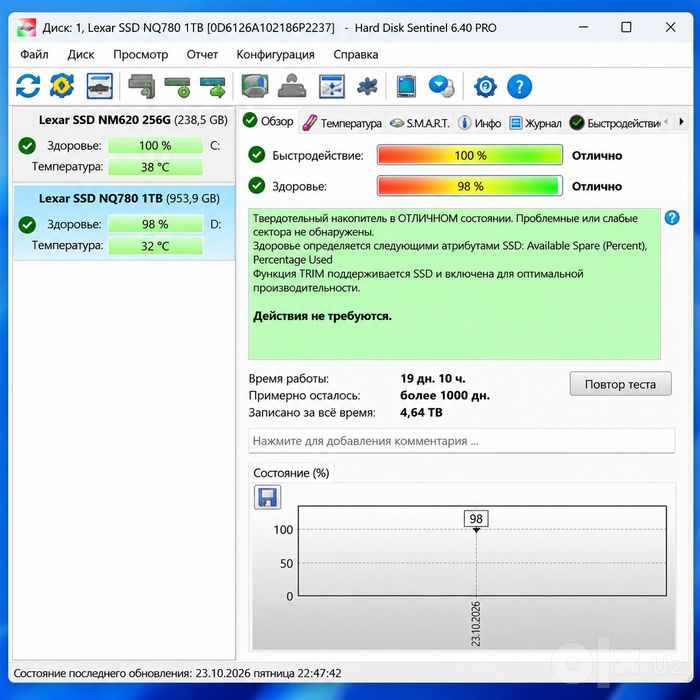This screenshot has height=700, width=700.
Task: Maximize the Hard Disk Sentinel window
Action: tap(626, 27)
